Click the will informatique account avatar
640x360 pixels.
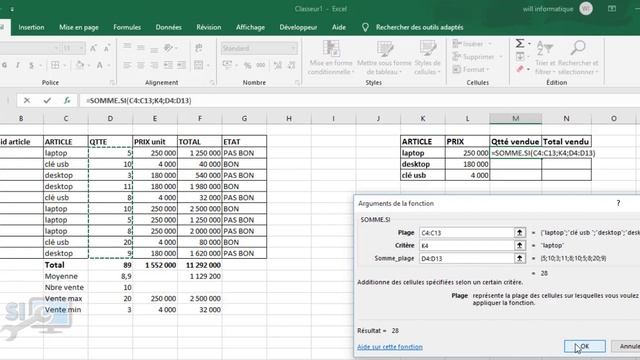point(586,9)
